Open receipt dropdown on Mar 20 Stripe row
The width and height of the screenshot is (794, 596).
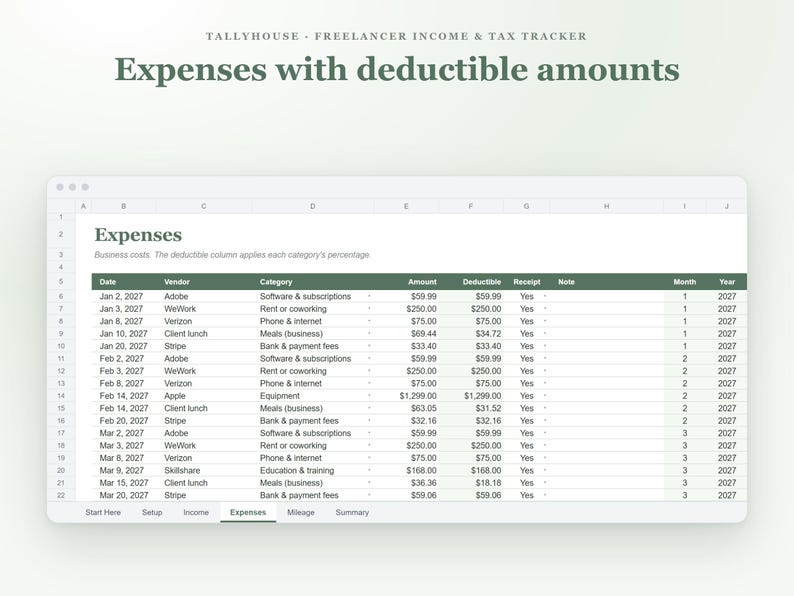[x=545, y=495]
